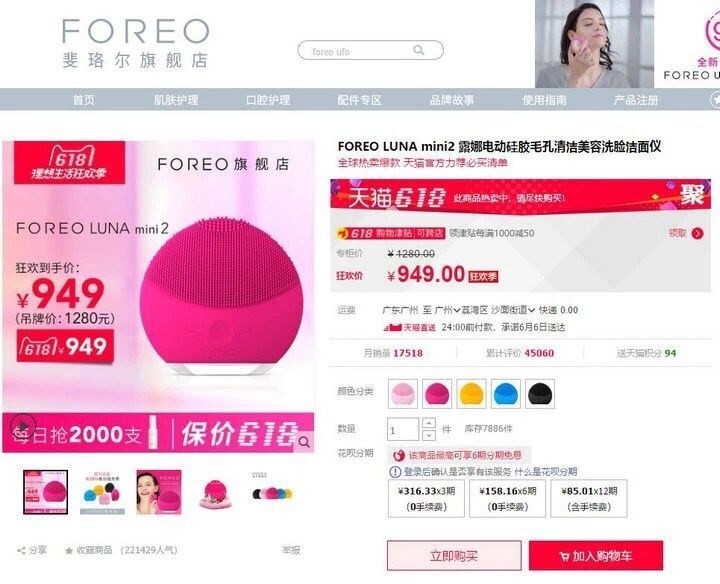Increase quantity with up arrow
This screenshot has height=584, width=720.
click(x=428, y=423)
